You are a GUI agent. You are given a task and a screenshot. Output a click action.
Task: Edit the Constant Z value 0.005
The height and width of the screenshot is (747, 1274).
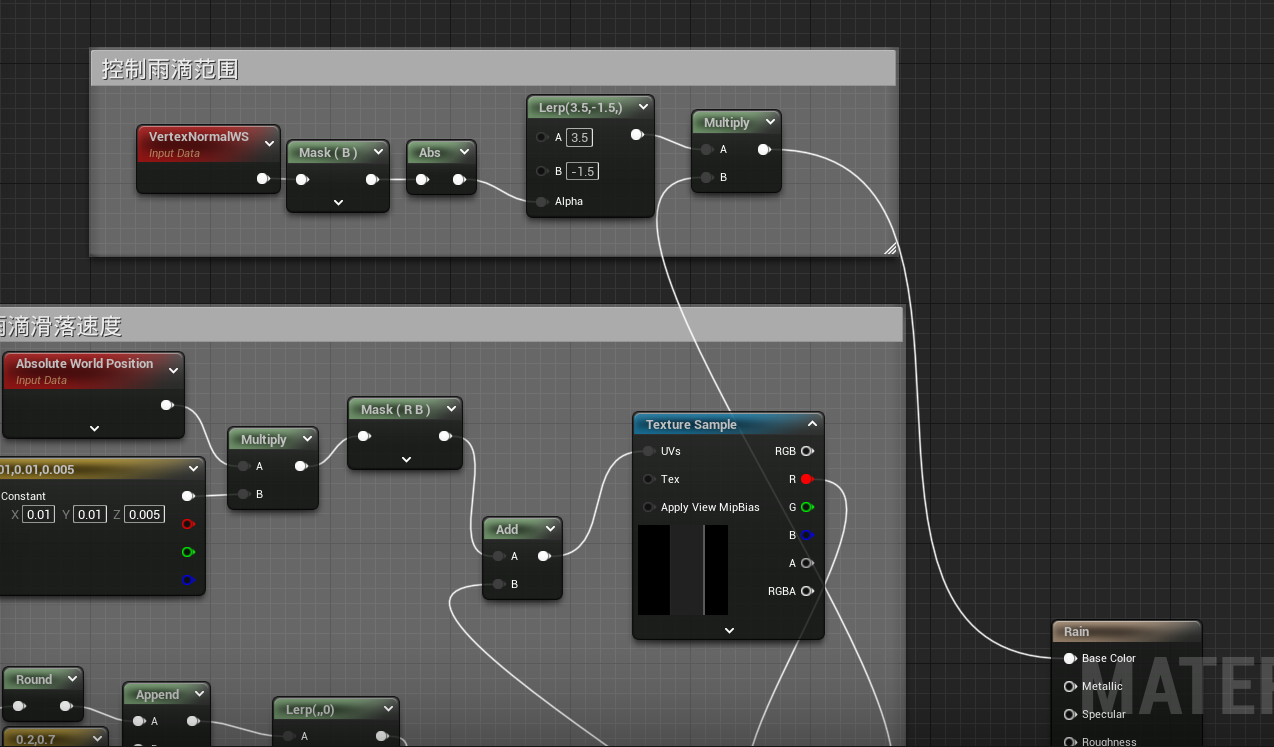click(x=145, y=514)
